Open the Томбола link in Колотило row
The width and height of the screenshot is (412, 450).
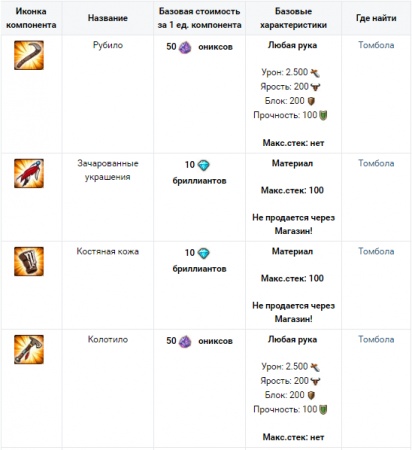(376, 339)
